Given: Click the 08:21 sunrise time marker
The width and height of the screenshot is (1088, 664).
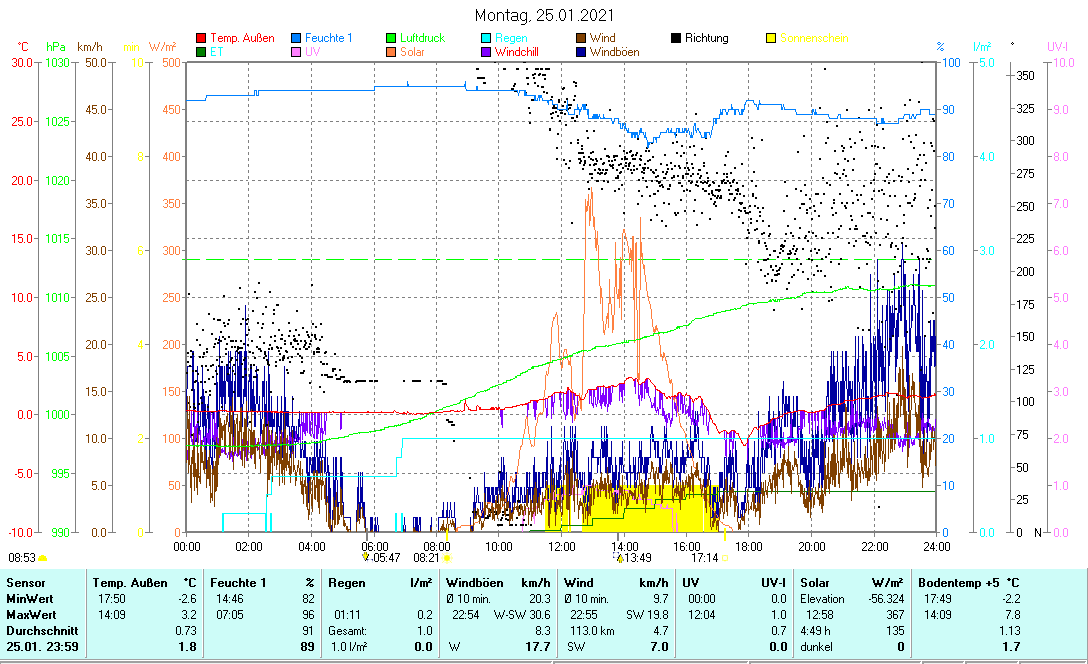Looking at the screenshot, I should 426,558.
